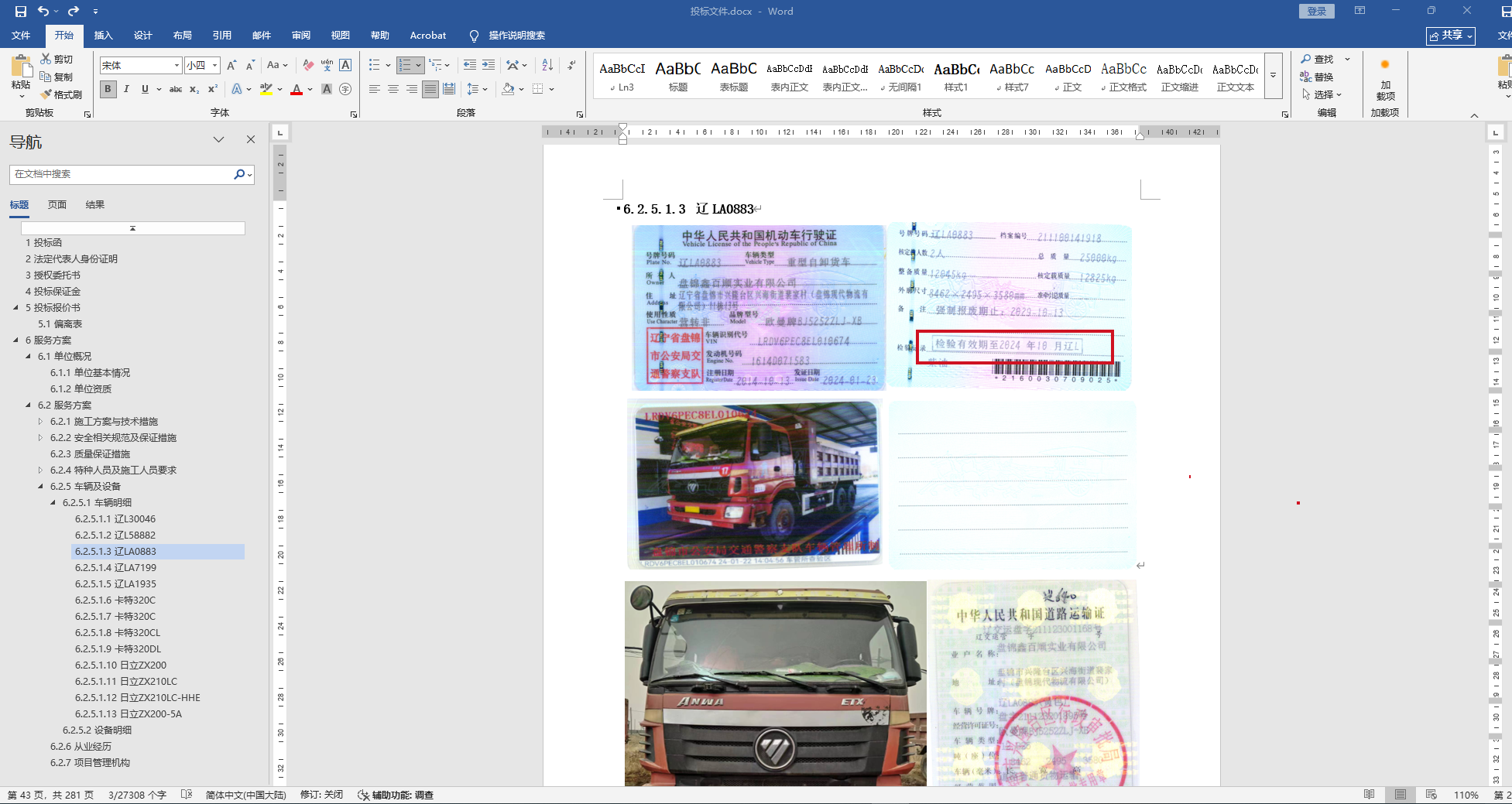Click the clear formatting eraser icon
Viewport: 1512px width, 804px height.
(308, 65)
